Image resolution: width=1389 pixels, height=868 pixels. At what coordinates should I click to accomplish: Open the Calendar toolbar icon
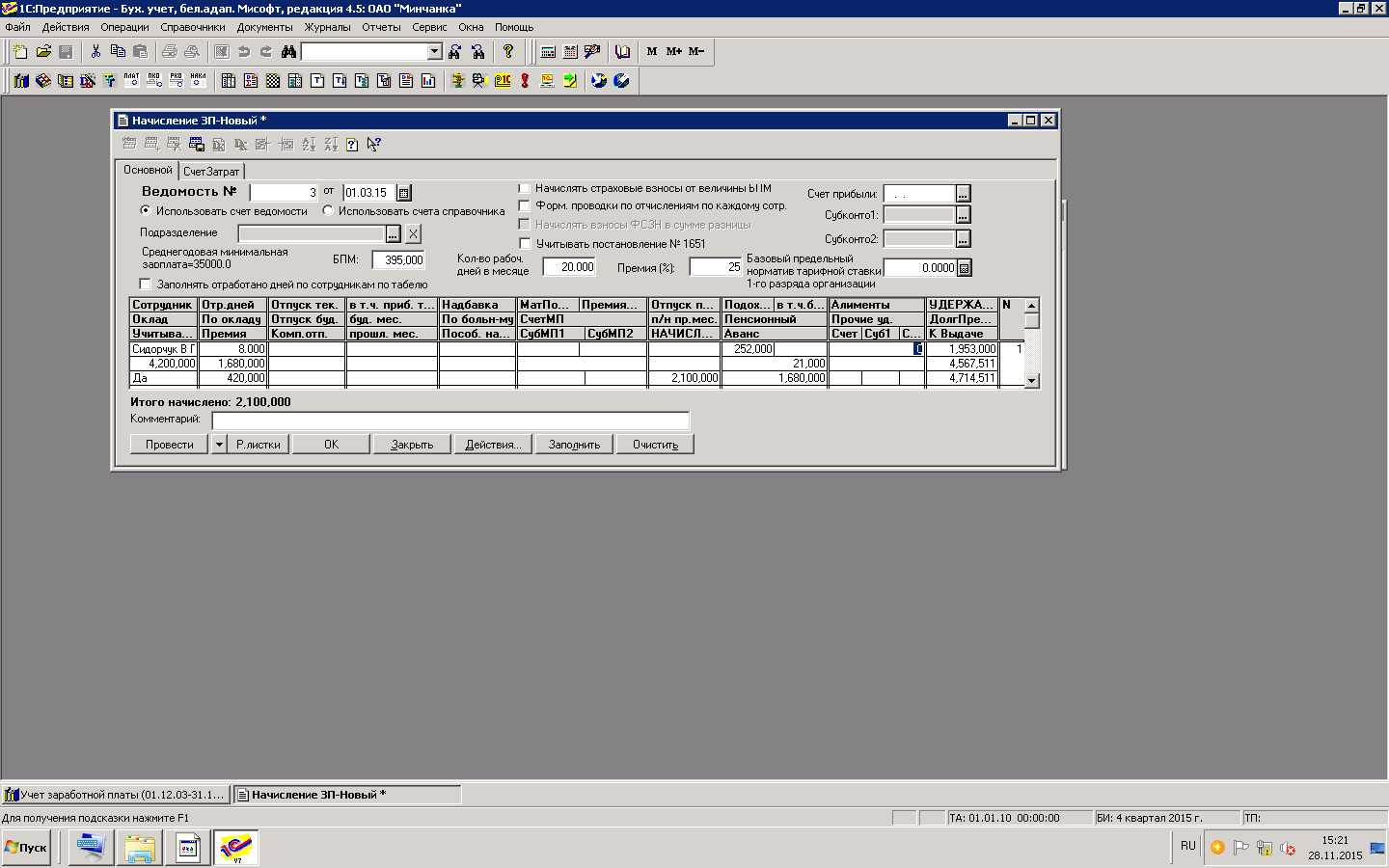pos(570,51)
